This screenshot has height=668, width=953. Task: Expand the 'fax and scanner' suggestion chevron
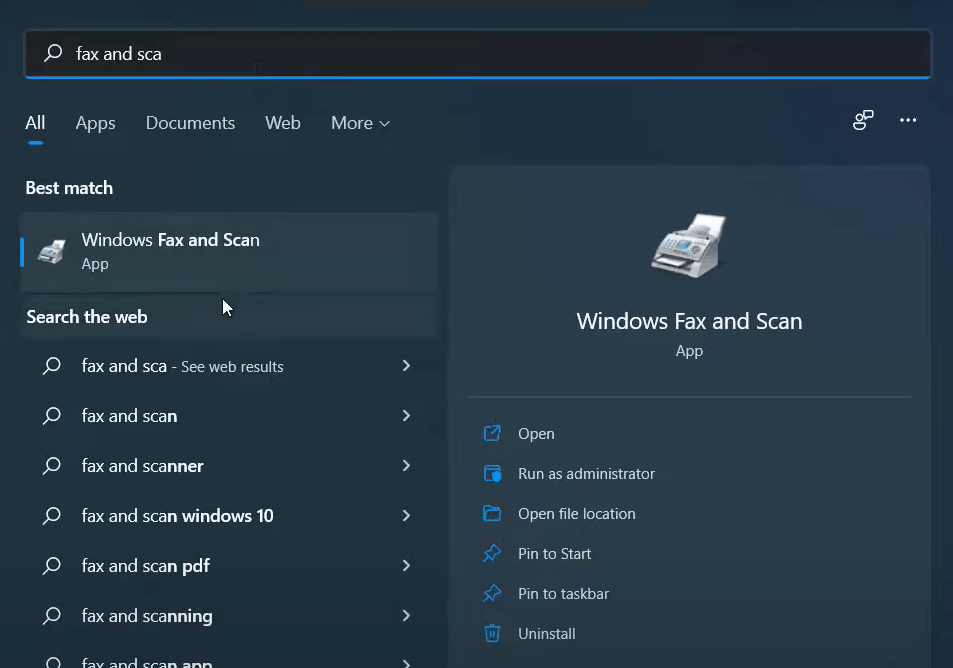[x=406, y=466]
